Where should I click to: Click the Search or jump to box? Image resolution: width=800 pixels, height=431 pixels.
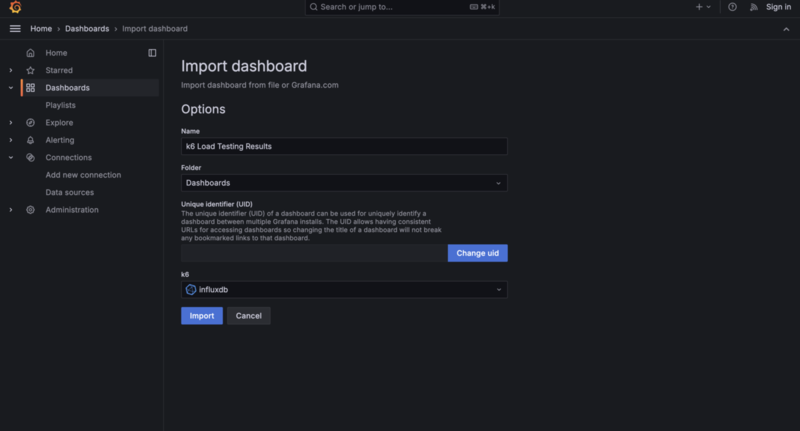point(402,7)
